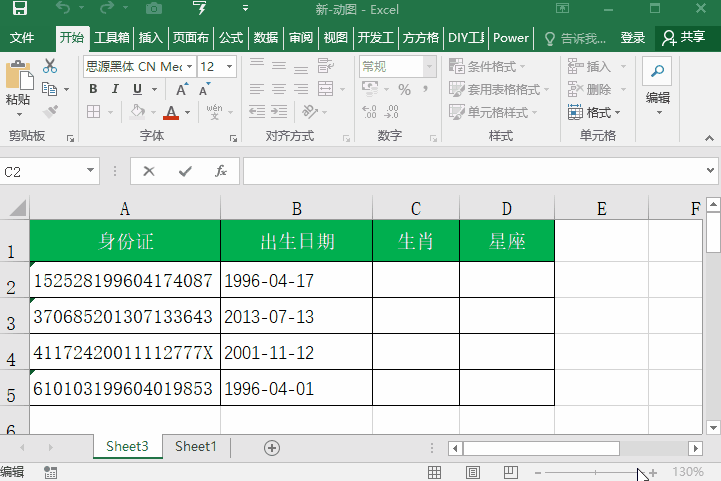Apply the comma thousands separator style
The height and width of the screenshot is (481, 721).
pyautogui.click(x=425, y=89)
